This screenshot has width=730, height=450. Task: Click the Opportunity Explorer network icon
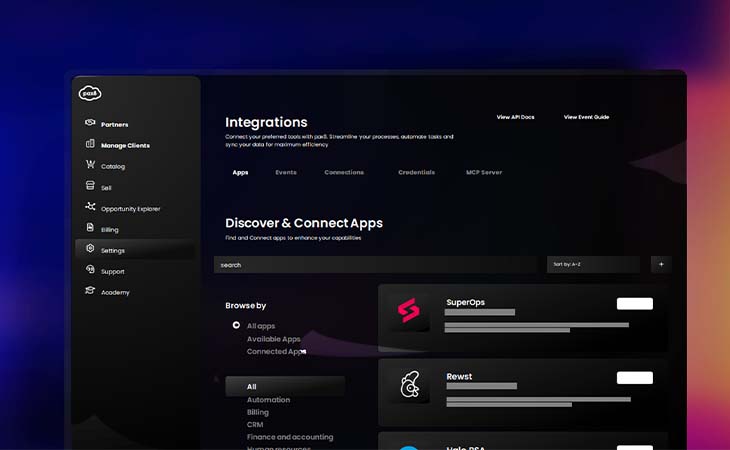(90, 206)
